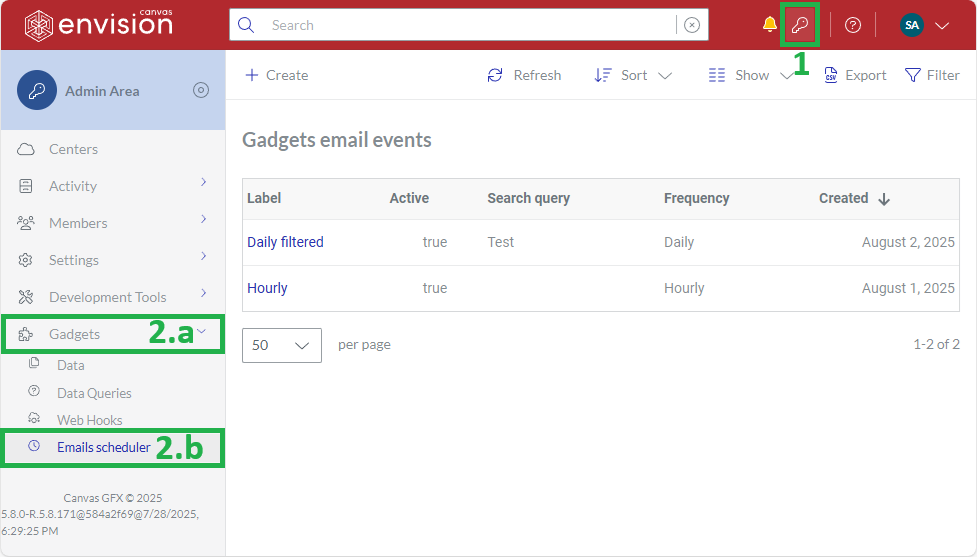This screenshot has width=977, height=557.
Task: Clear the search with the X icon
Action: [692, 25]
